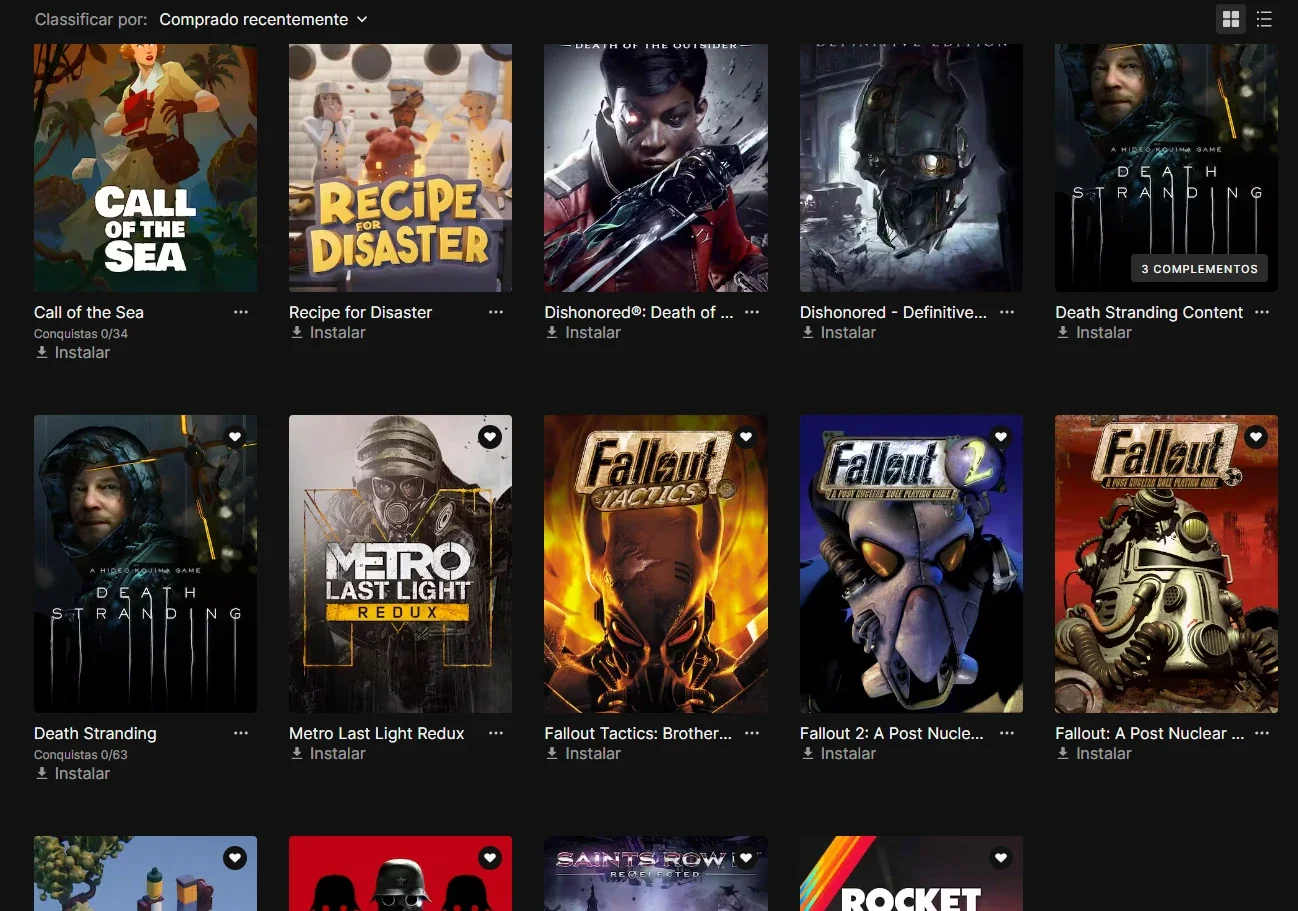Click 'Classificar por:' label
This screenshot has width=1298, height=911.
click(x=91, y=19)
